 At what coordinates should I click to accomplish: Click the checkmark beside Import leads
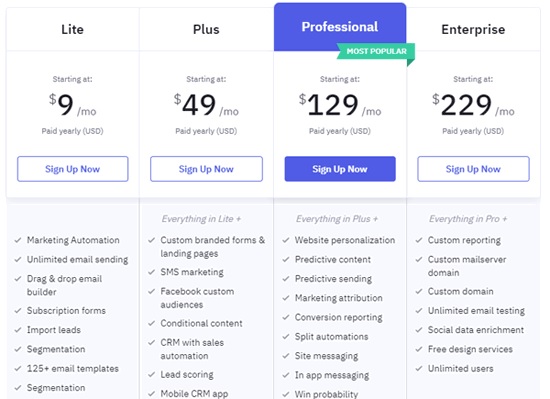(18, 330)
